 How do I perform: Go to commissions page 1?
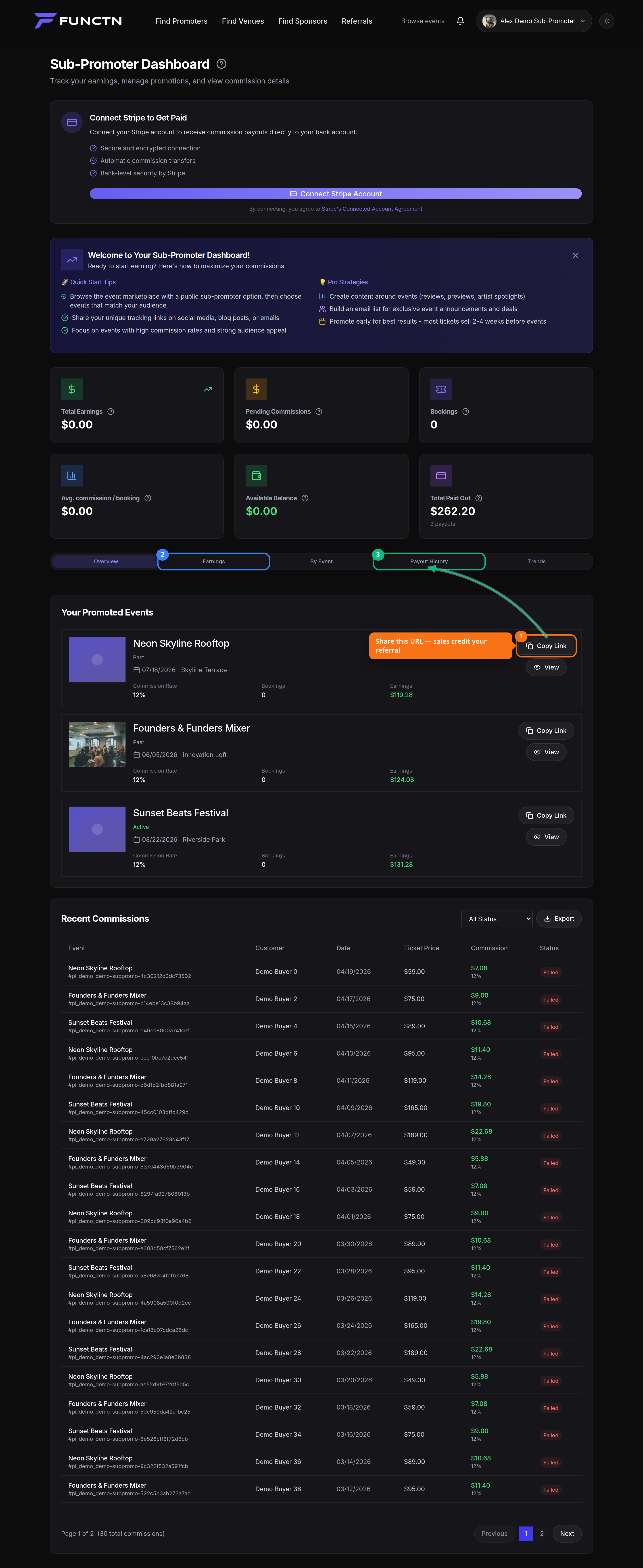coord(526,1533)
